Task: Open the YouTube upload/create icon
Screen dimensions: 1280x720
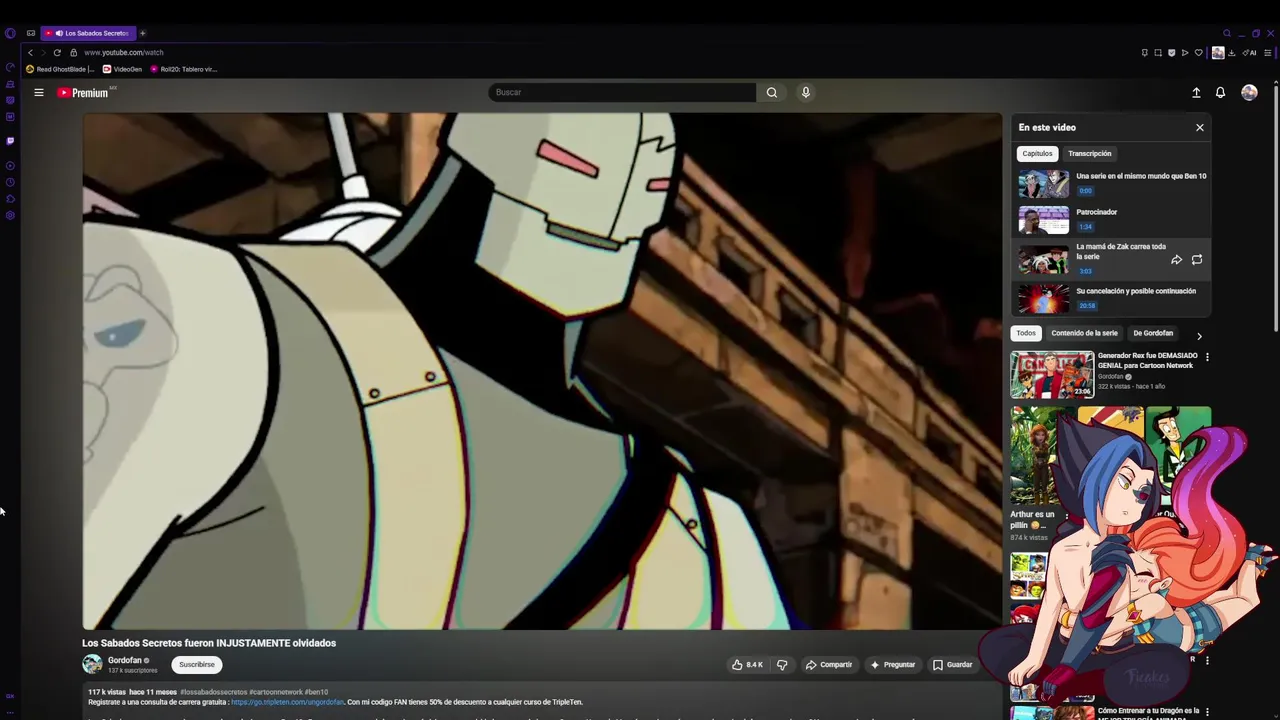Action: (1196, 92)
